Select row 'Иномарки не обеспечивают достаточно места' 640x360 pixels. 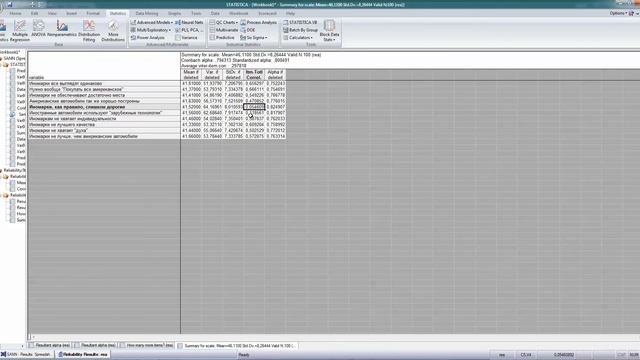tap(104, 95)
